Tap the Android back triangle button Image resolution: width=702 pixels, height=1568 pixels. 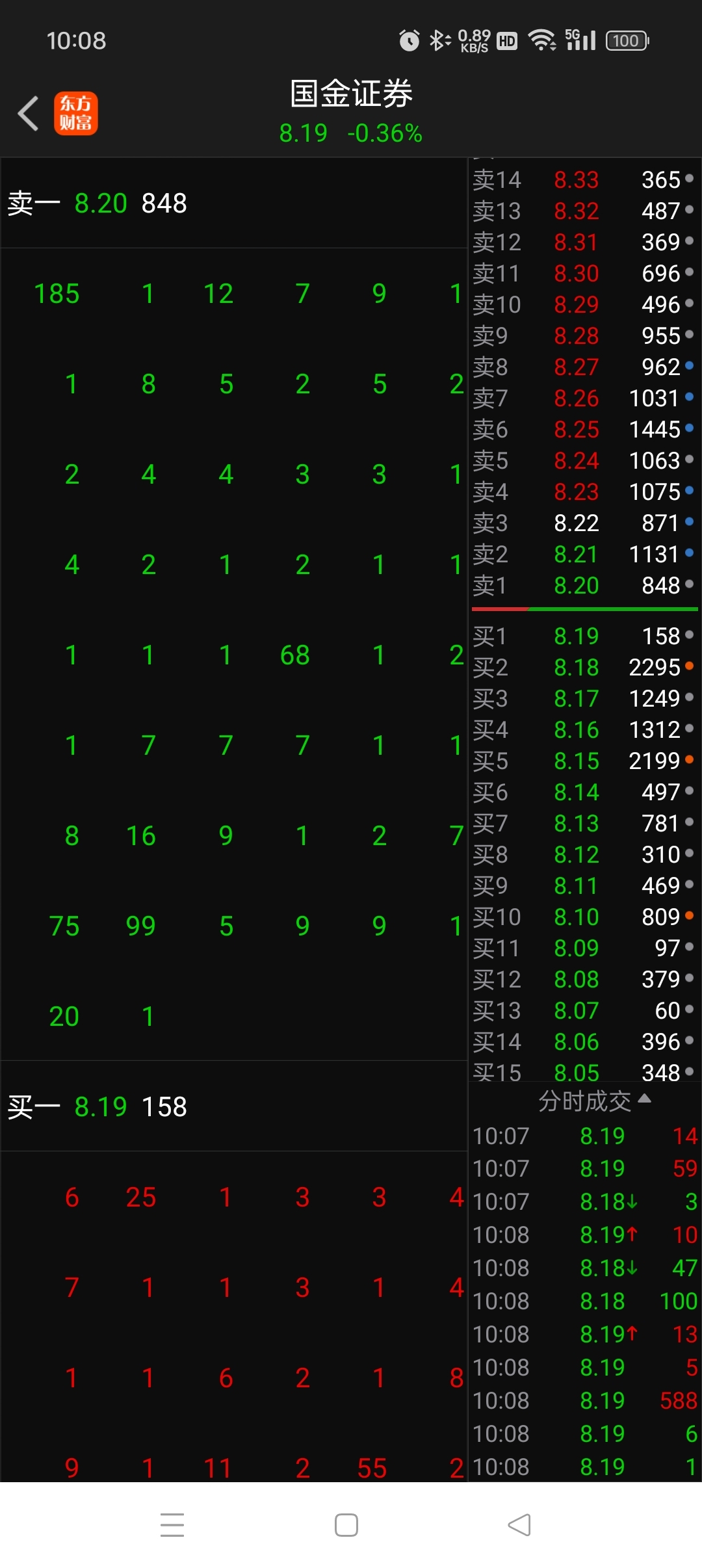pyautogui.click(x=519, y=1524)
